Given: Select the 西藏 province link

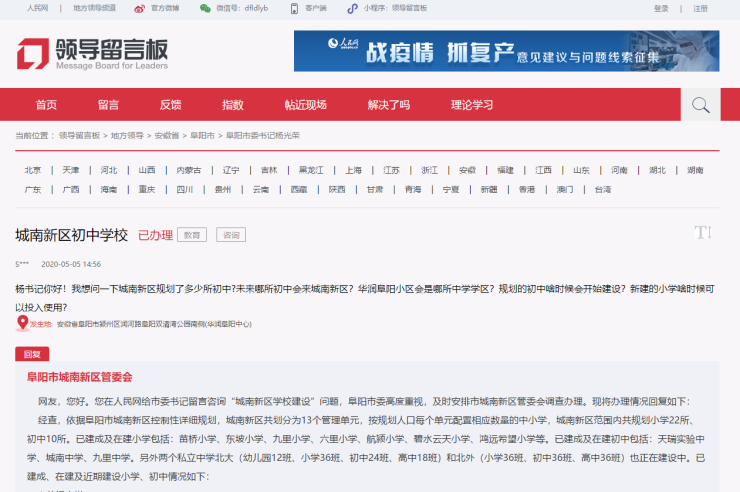Looking at the screenshot, I should tap(299, 189).
